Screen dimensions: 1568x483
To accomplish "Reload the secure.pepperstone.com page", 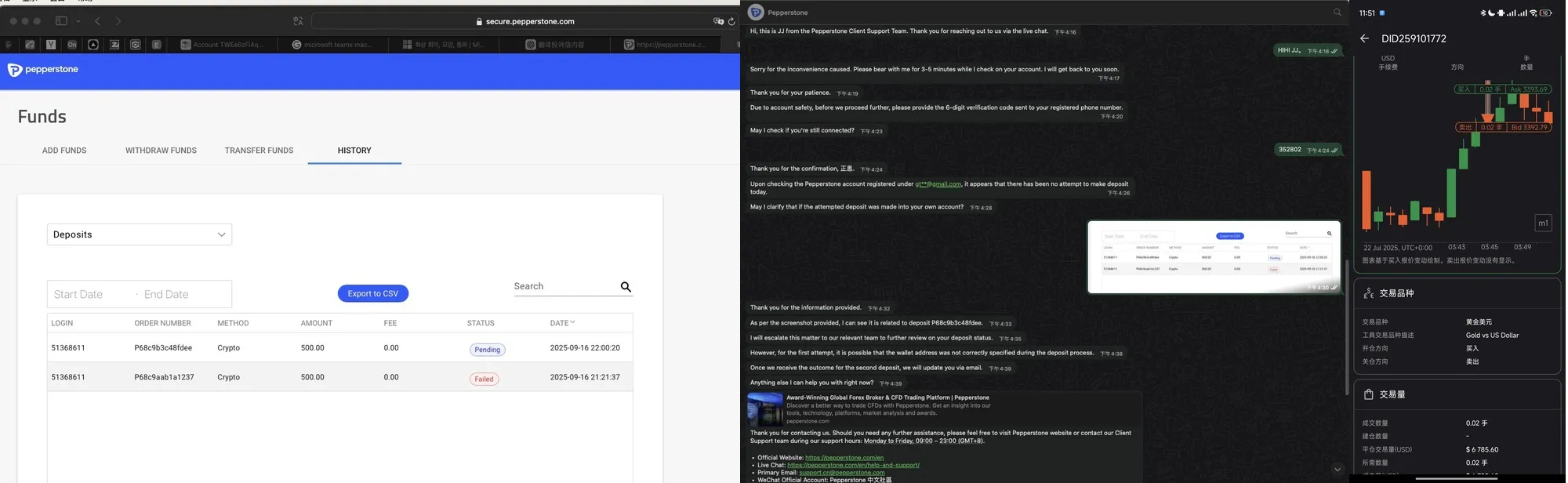I will [731, 21].
